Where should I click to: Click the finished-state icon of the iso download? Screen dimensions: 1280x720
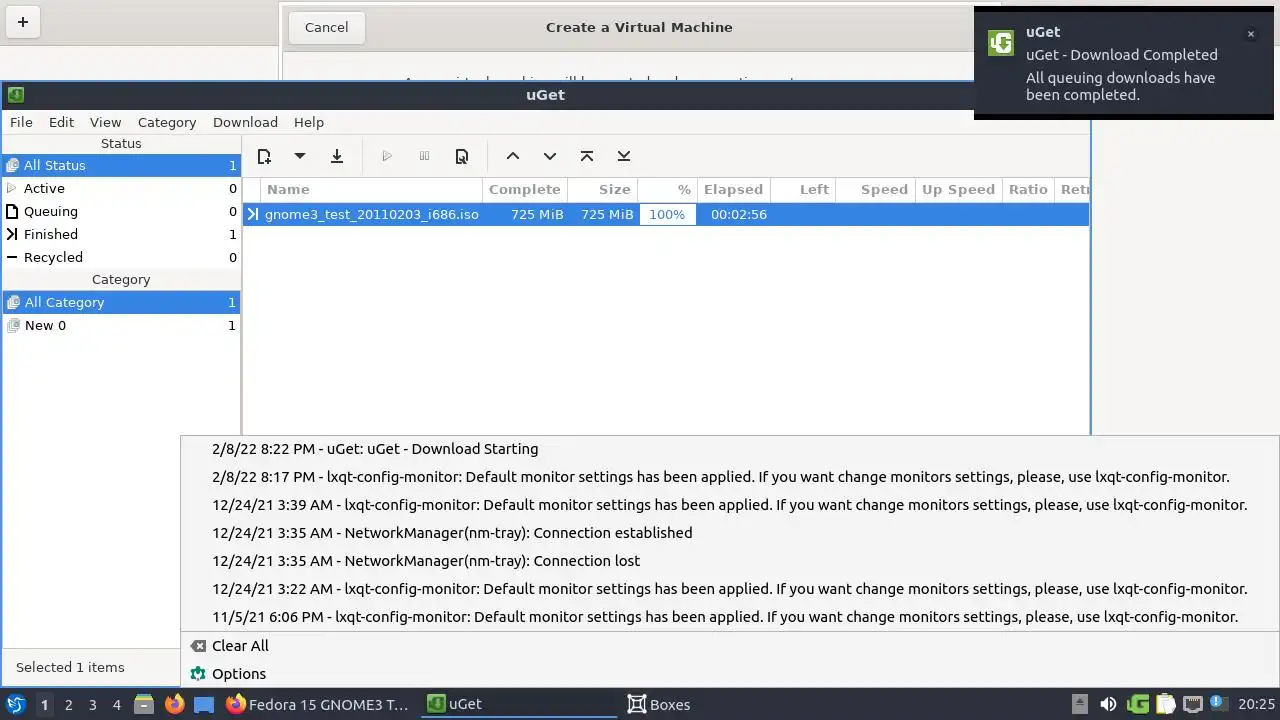[253, 214]
